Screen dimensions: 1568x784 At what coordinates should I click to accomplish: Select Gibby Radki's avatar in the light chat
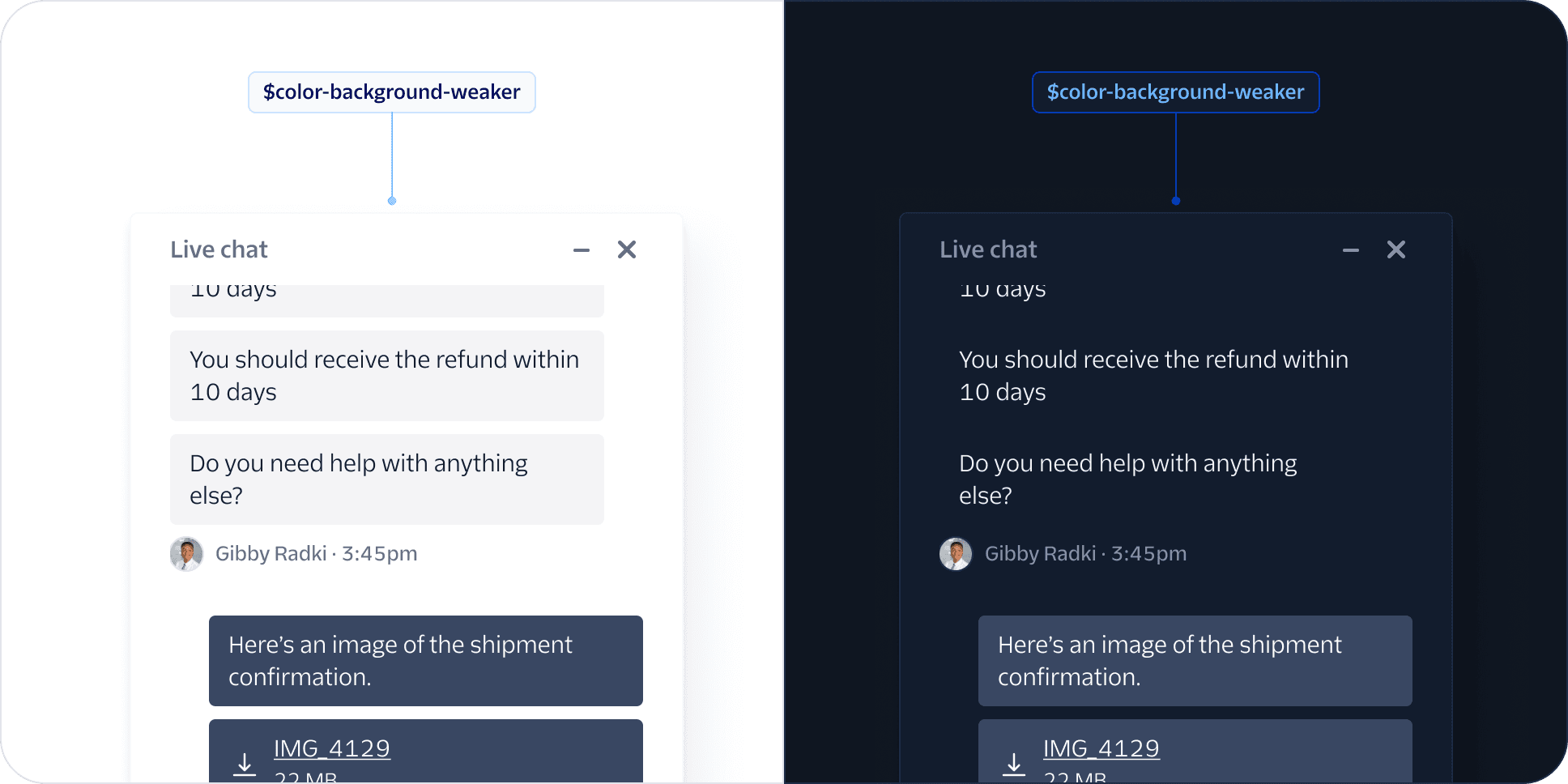click(x=186, y=553)
